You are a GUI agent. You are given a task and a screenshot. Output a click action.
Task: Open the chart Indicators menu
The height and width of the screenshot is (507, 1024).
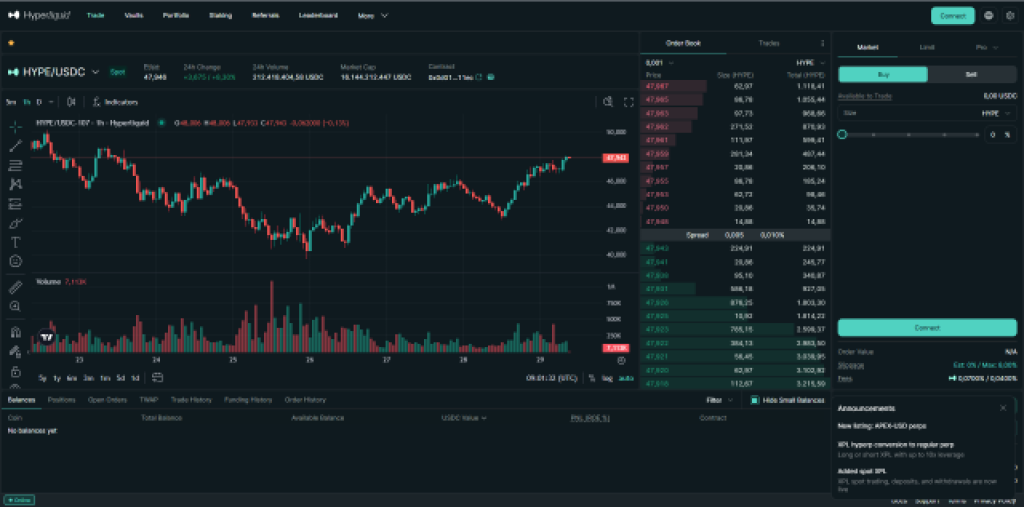[x=115, y=102]
